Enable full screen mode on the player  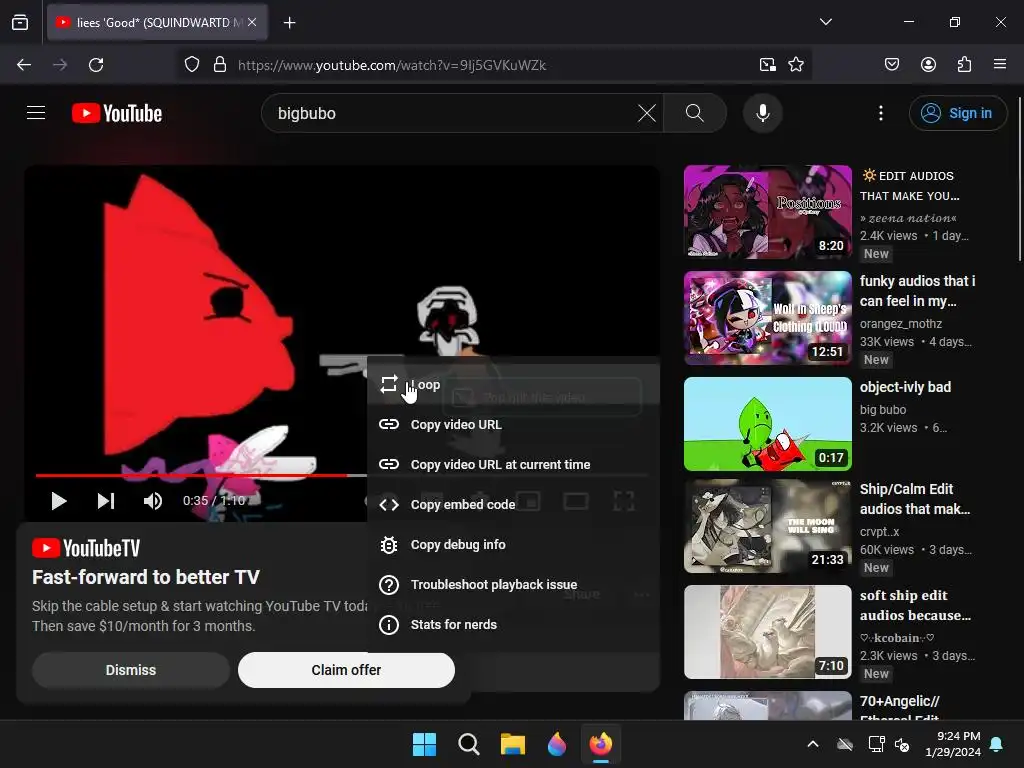pos(624,501)
